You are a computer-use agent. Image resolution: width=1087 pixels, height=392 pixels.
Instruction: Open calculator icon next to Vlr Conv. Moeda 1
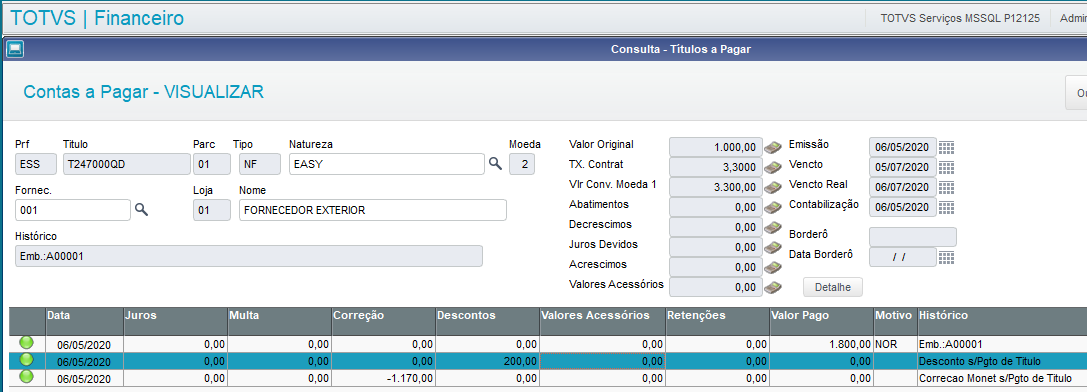point(772,187)
